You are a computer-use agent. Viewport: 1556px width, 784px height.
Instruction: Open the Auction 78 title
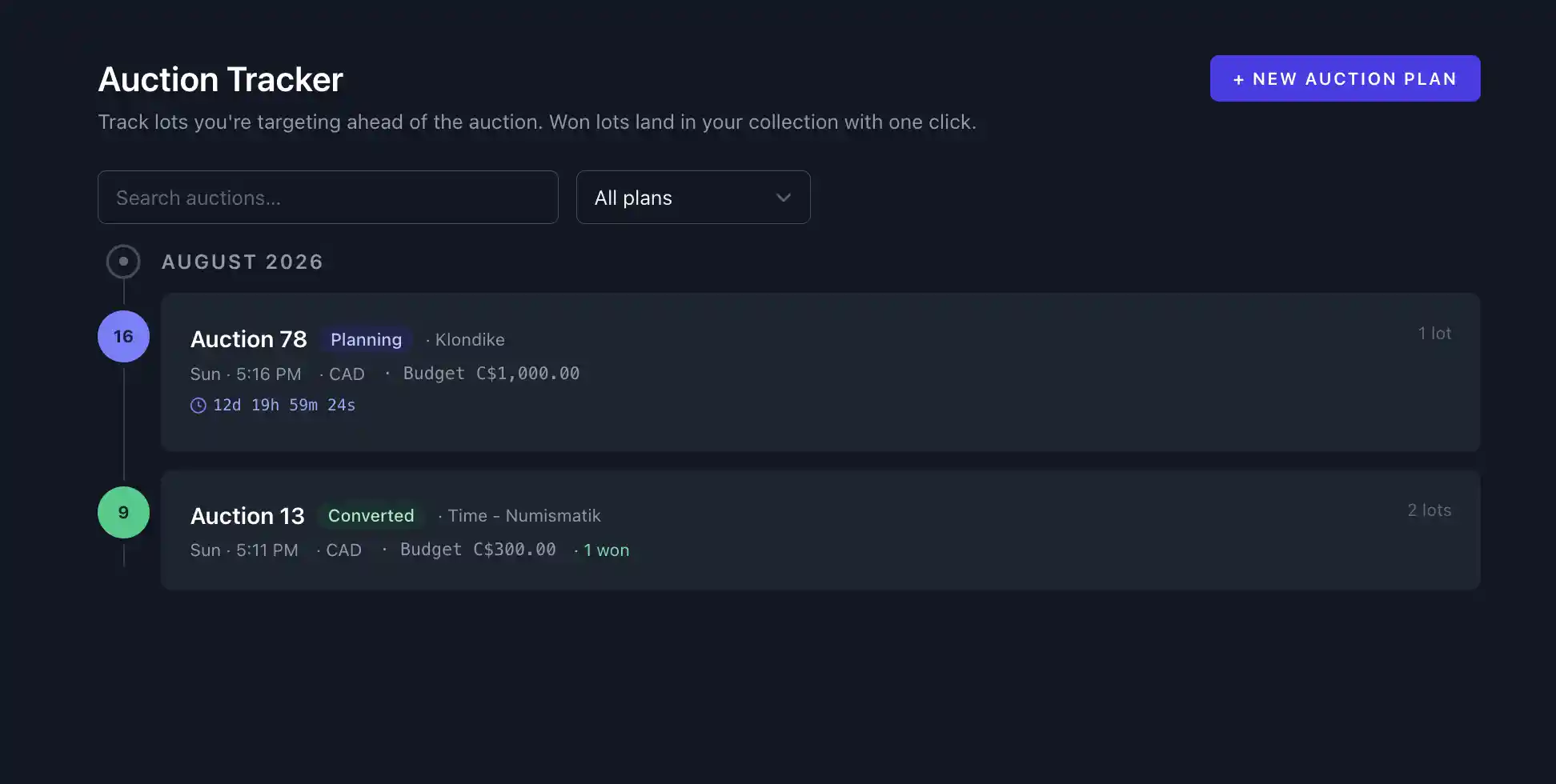point(248,339)
